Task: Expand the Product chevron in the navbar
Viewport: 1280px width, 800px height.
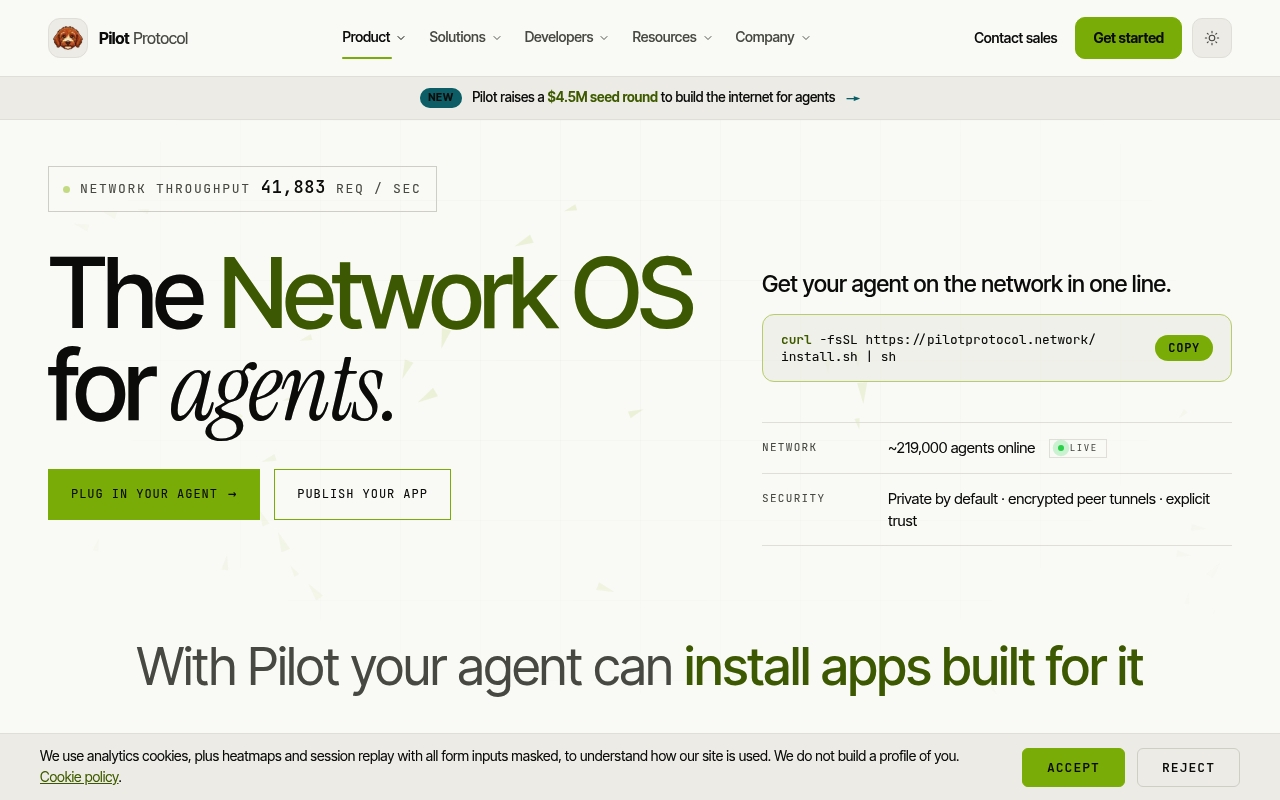Action: pos(401,38)
